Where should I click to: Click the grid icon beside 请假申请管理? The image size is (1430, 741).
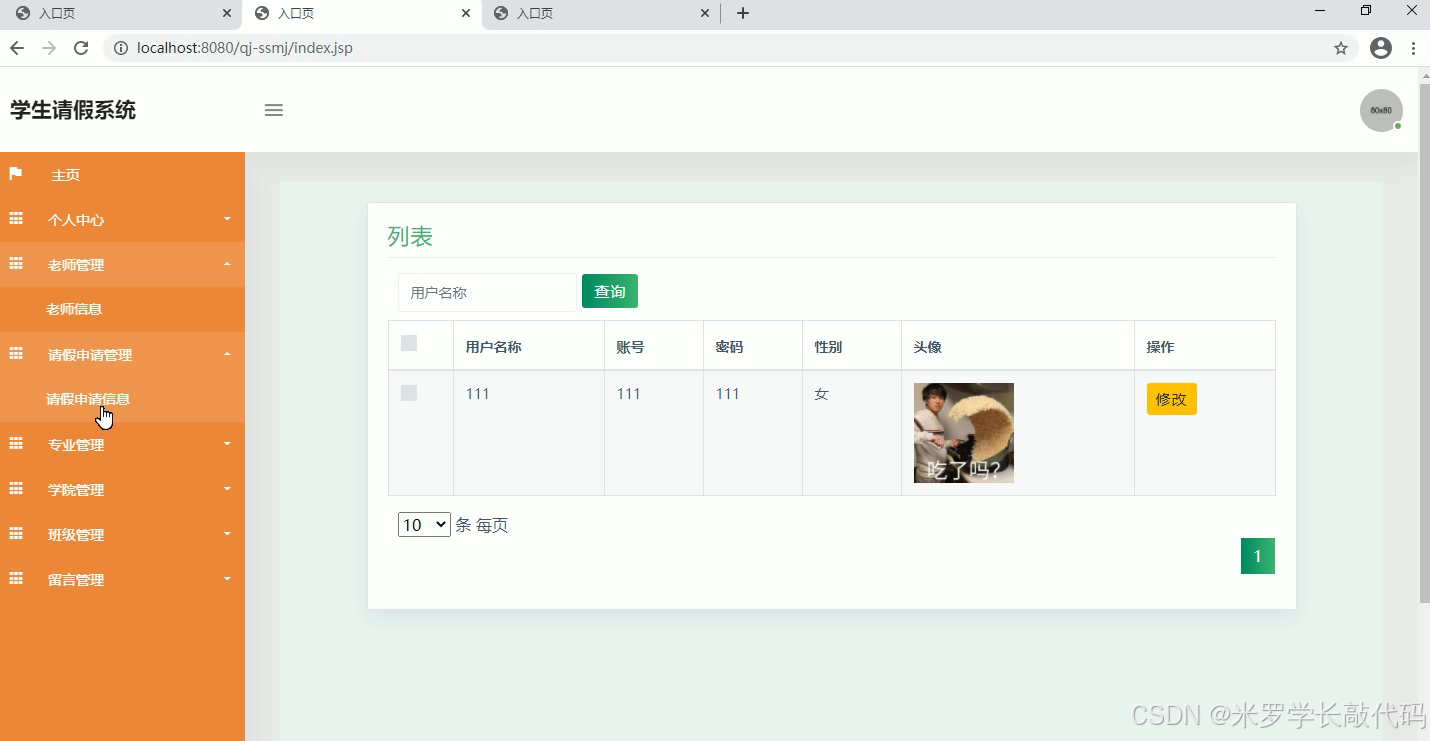tap(15, 354)
